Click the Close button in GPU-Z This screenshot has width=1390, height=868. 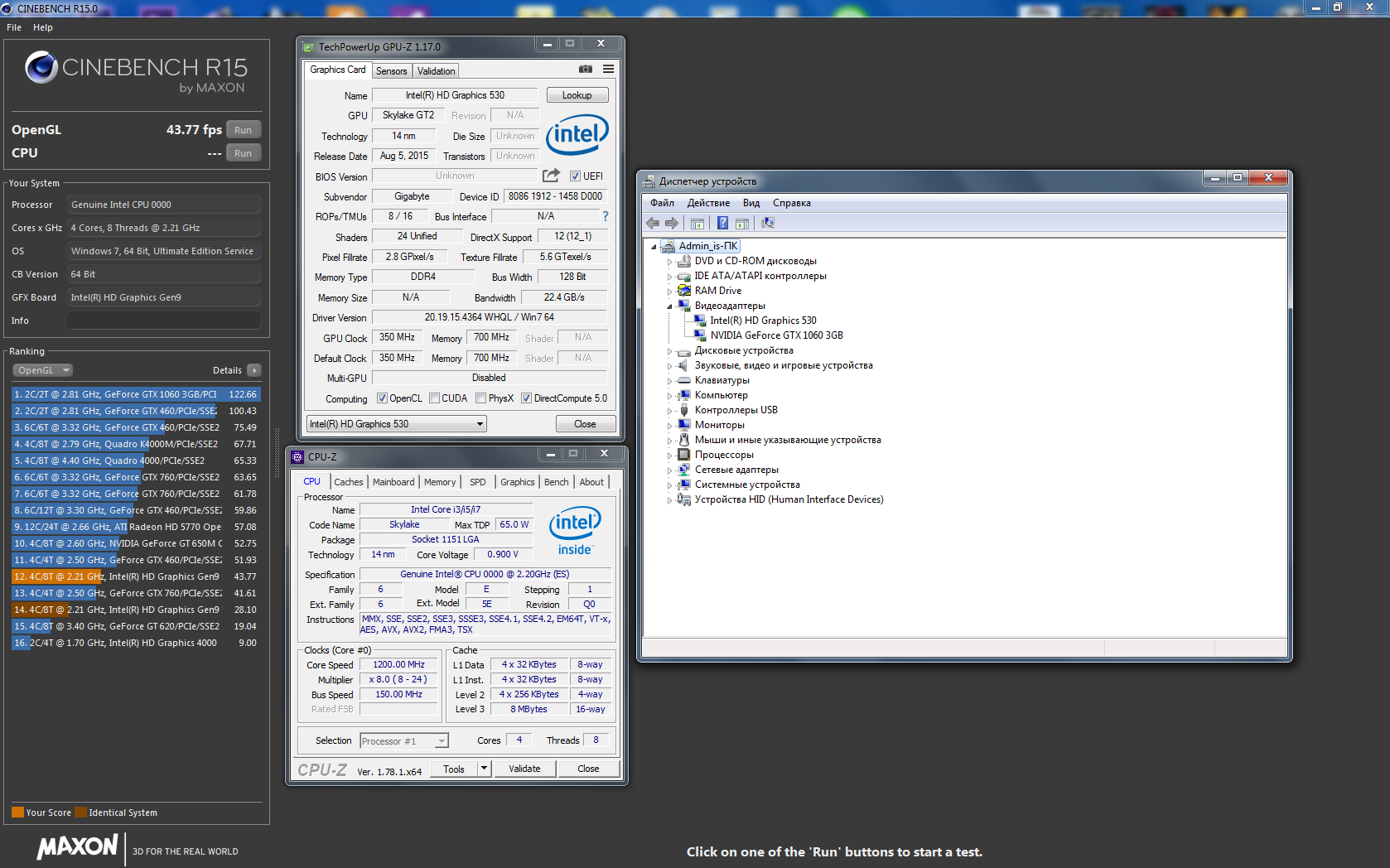[x=585, y=424]
